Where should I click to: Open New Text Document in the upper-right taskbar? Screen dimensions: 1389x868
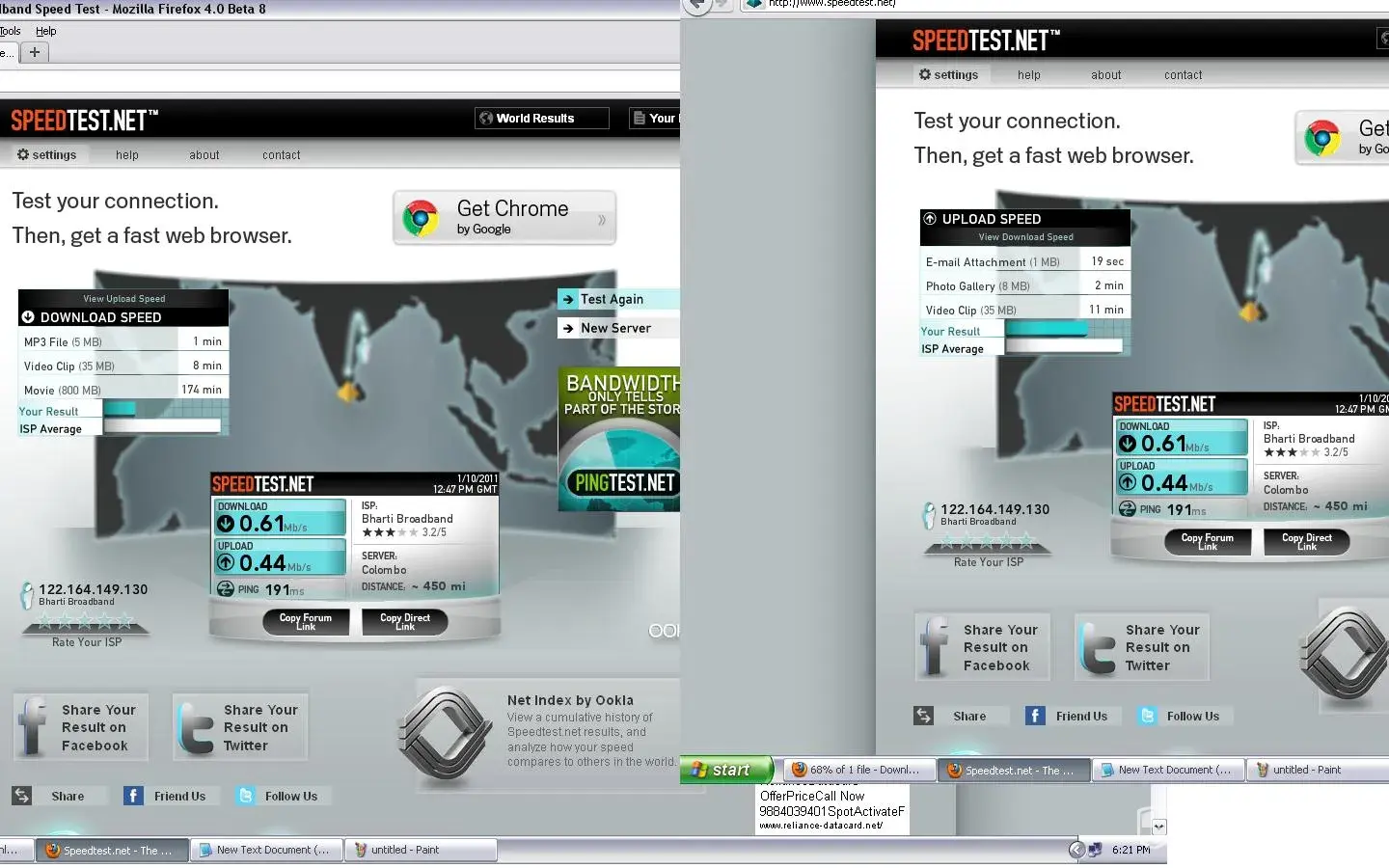pos(1168,770)
